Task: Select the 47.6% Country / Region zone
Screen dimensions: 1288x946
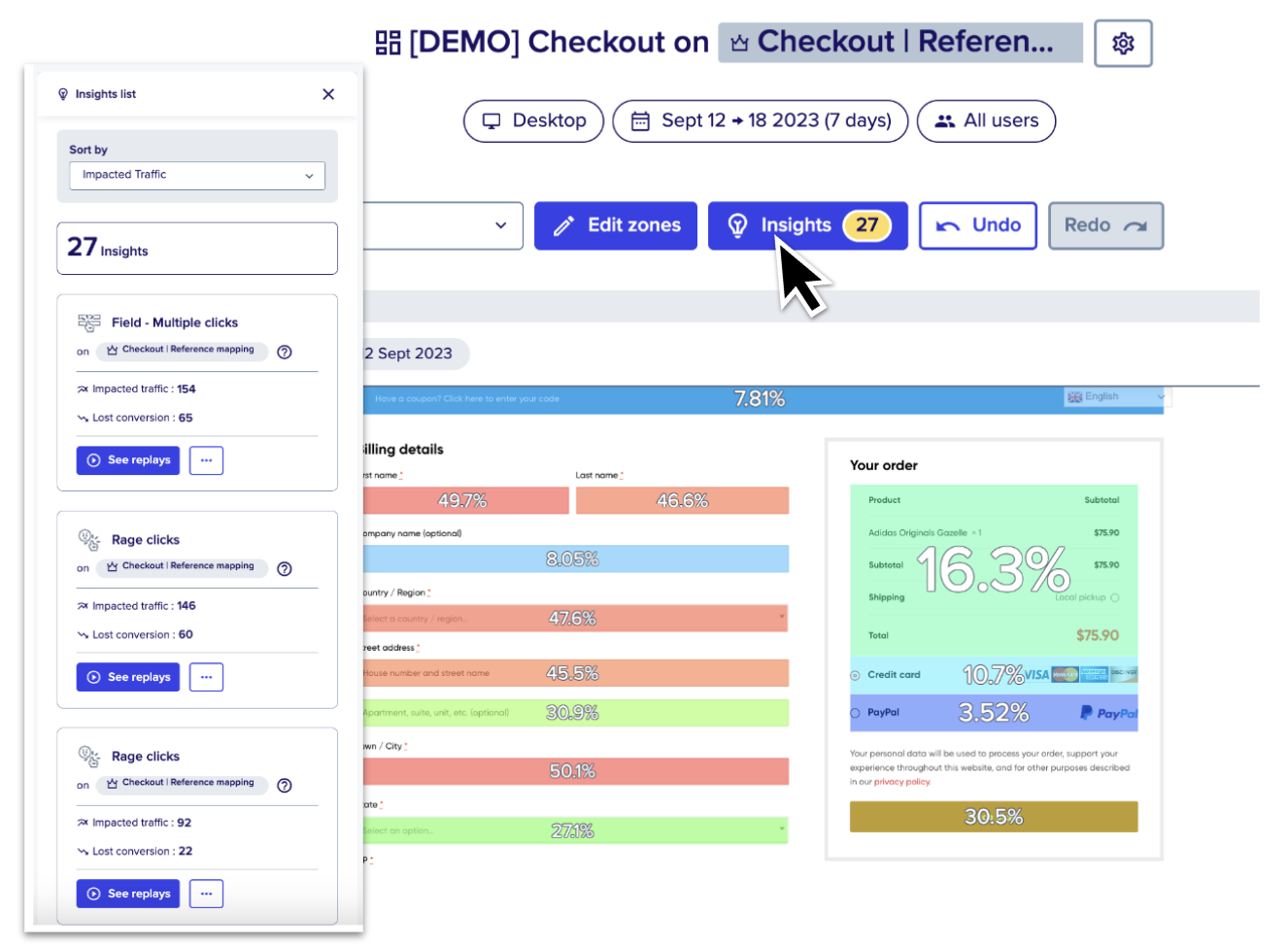Action: [575, 619]
